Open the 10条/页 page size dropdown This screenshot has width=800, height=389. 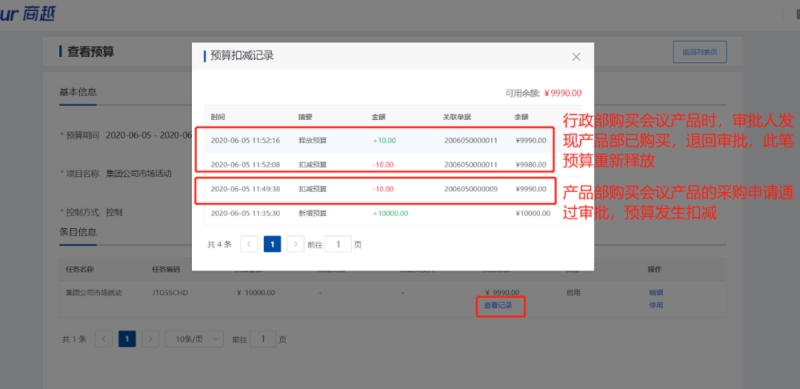click(194, 339)
